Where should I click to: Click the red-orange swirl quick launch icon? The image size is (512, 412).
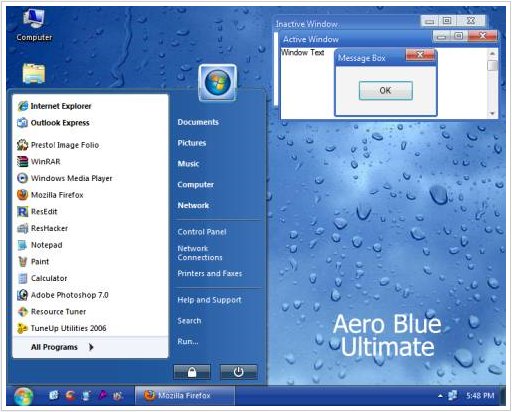[70, 396]
